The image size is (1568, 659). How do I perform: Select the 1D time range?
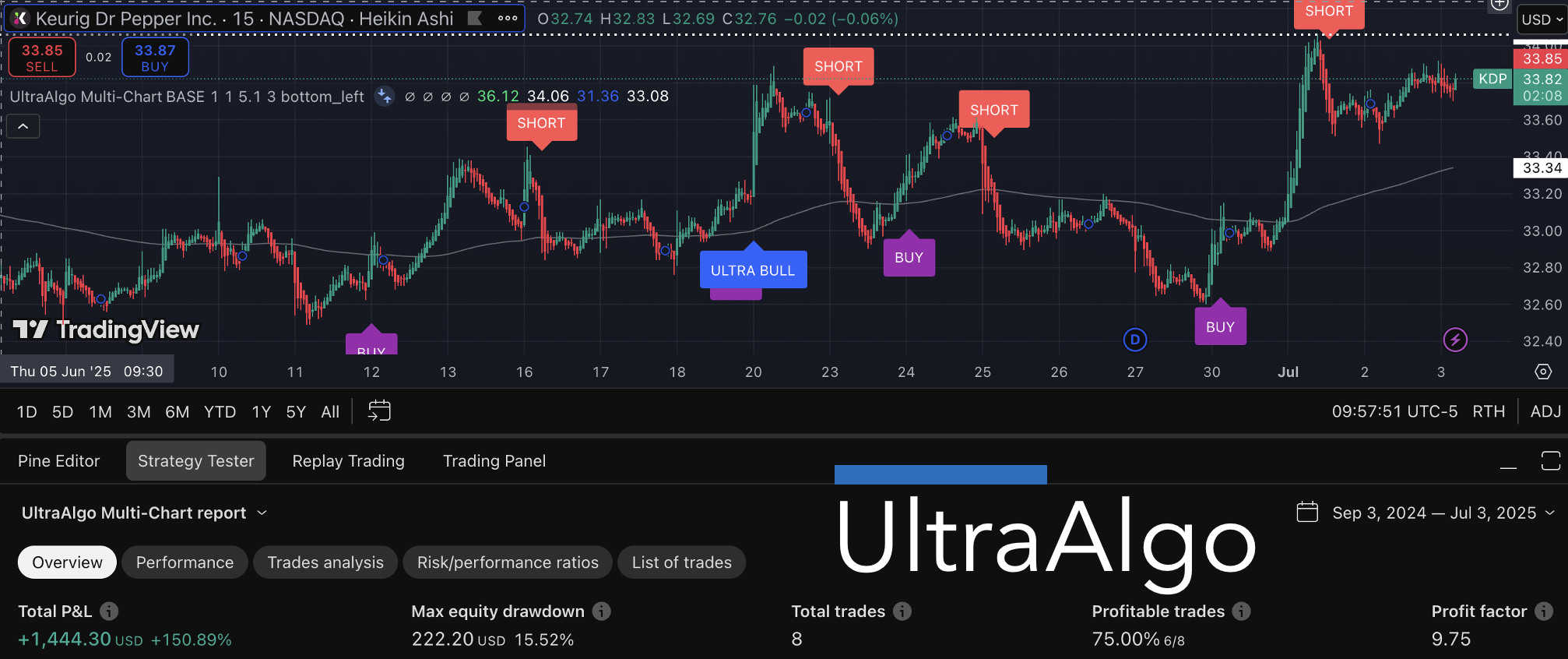(27, 412)
